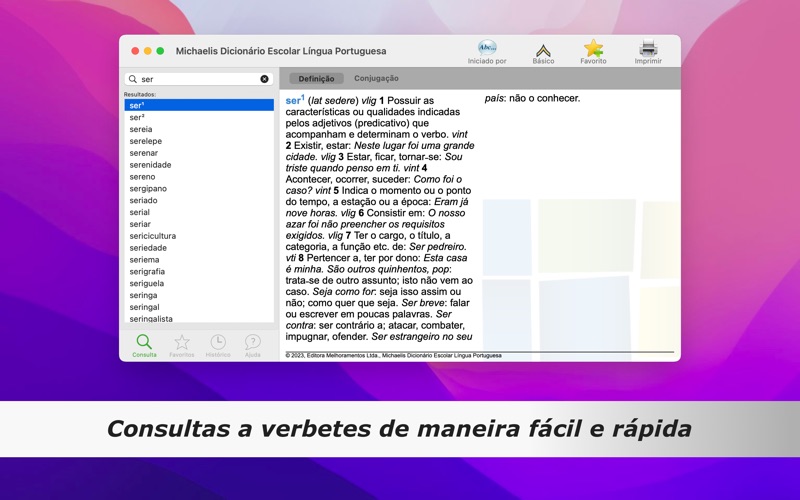800x500 pixels.
Task: Click the yellow minimize window button
Action: point(147,51)
